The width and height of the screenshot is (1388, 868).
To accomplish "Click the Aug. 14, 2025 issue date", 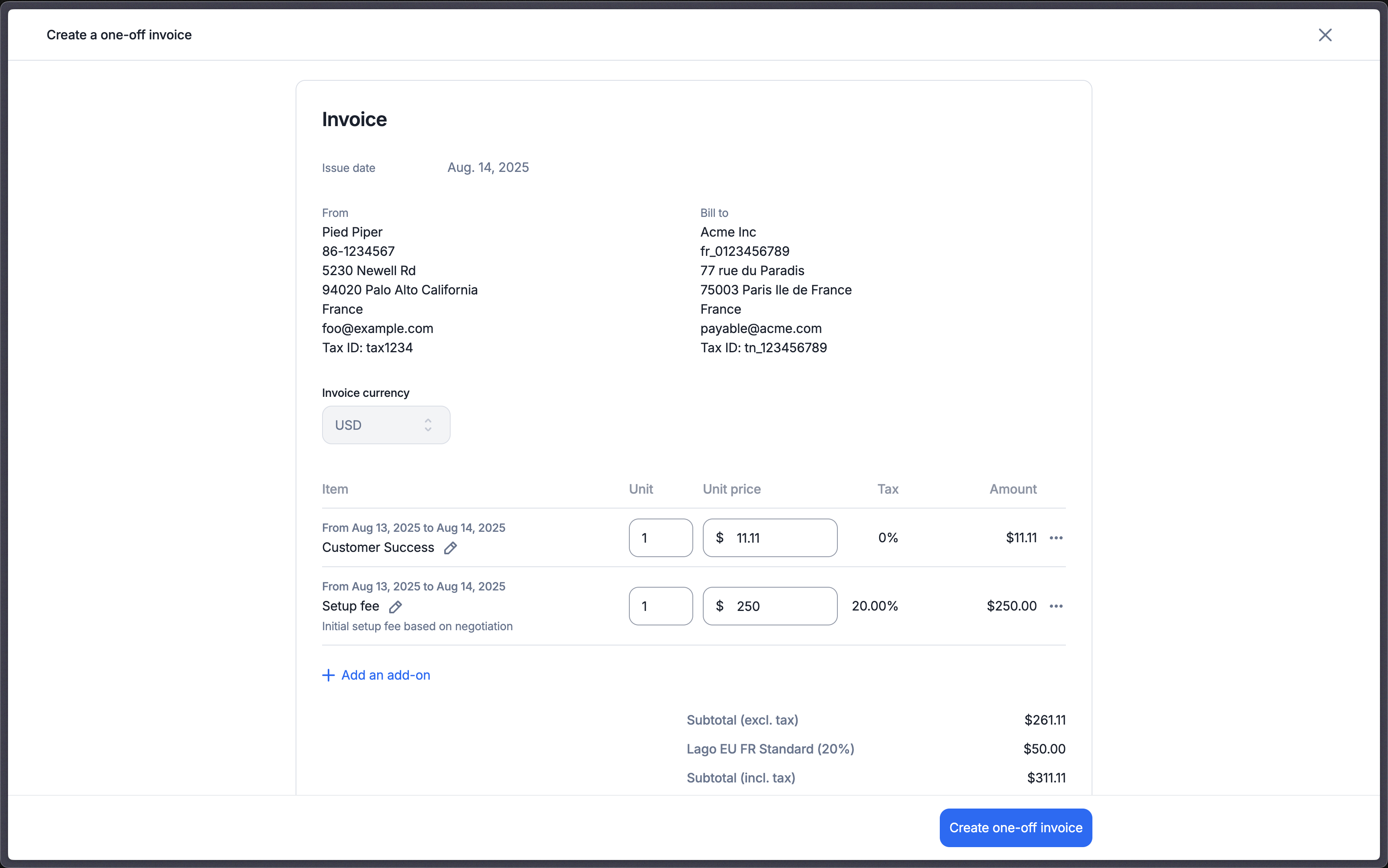I will click(488, 167).
